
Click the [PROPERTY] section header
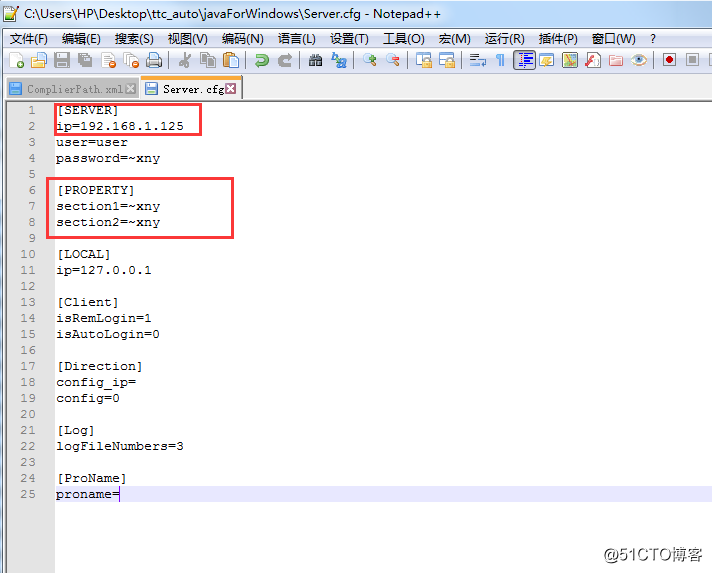pyautogui.click(x=96, y=190)
